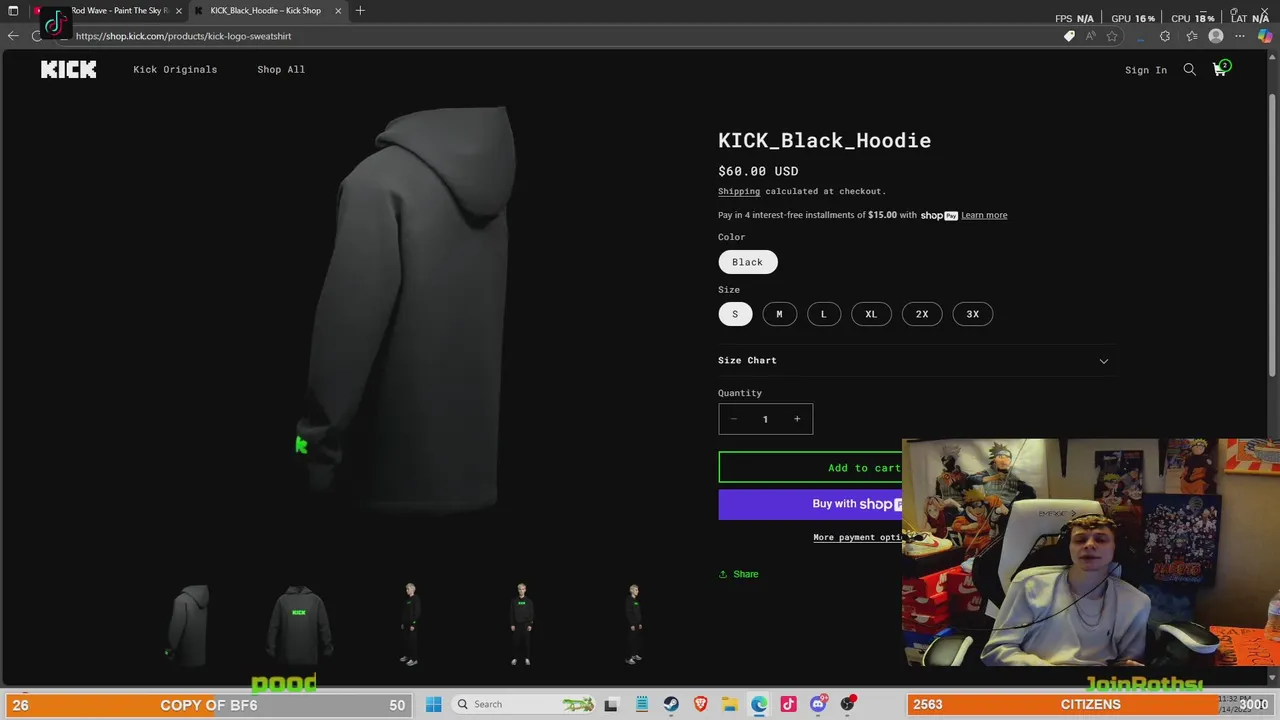Open the Edge tab actions menu icon

pos(13,11)
